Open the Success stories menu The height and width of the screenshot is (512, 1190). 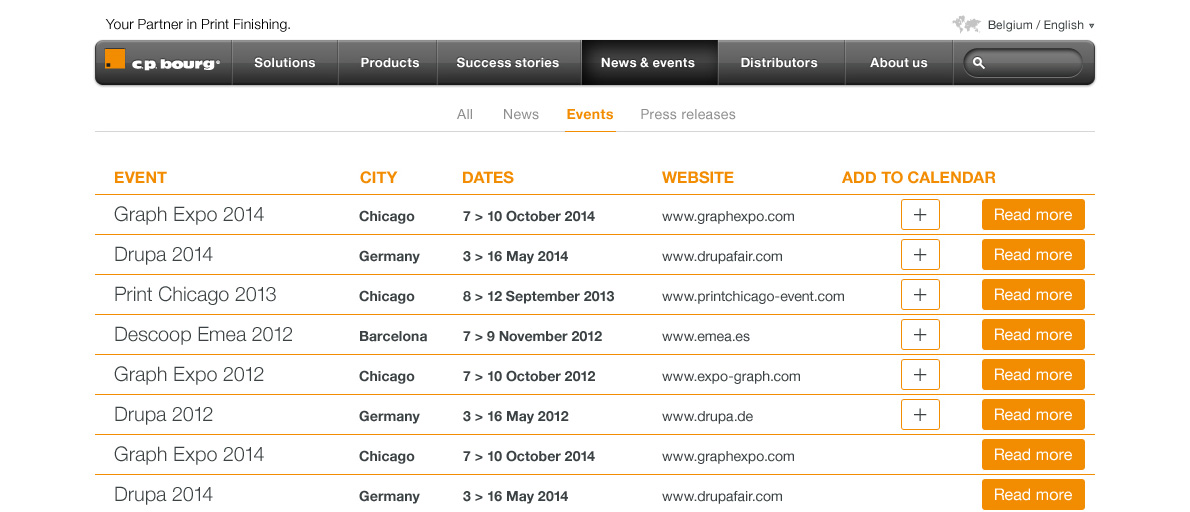tap(508, 63)
